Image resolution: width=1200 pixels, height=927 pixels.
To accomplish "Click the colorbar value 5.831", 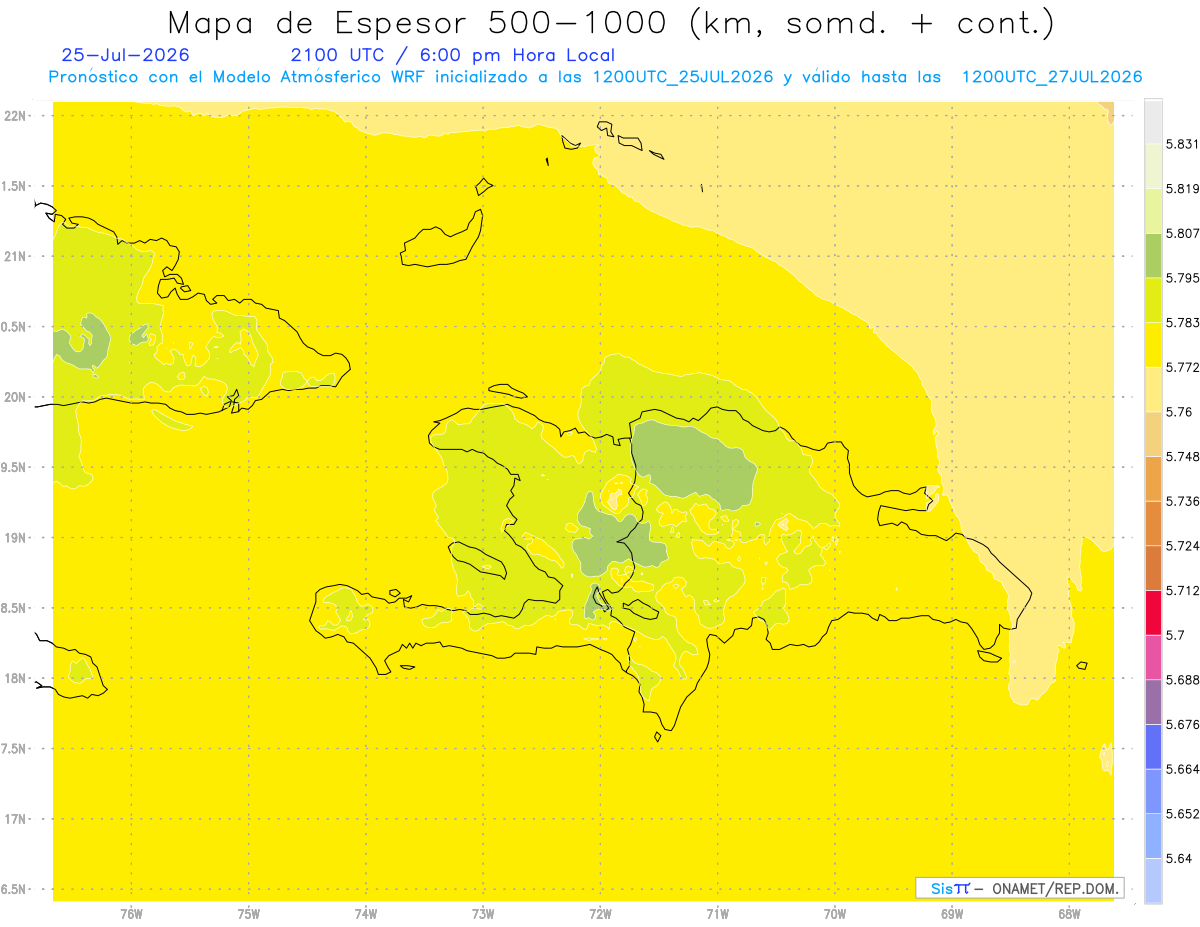I will (1183, 144).
